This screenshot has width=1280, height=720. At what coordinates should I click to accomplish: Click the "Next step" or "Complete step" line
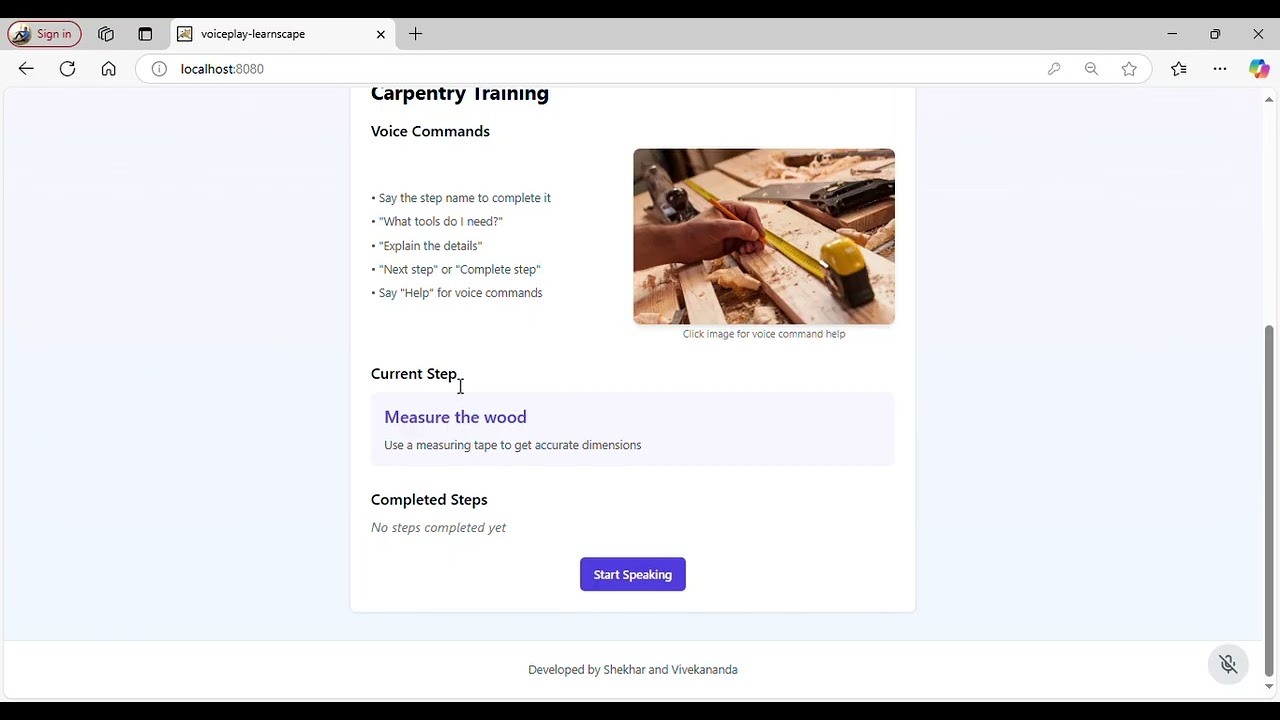pyautogui.click(x=456, y=270)
